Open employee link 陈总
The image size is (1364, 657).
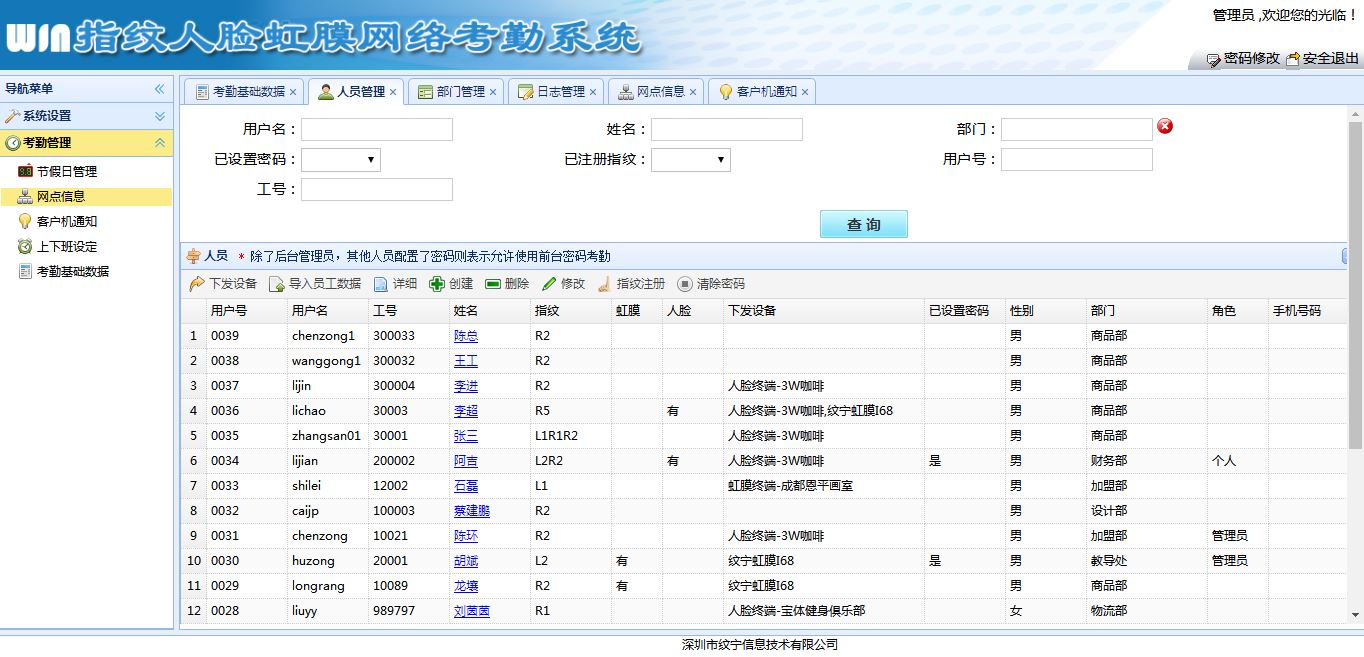click(x=465, y=336)
